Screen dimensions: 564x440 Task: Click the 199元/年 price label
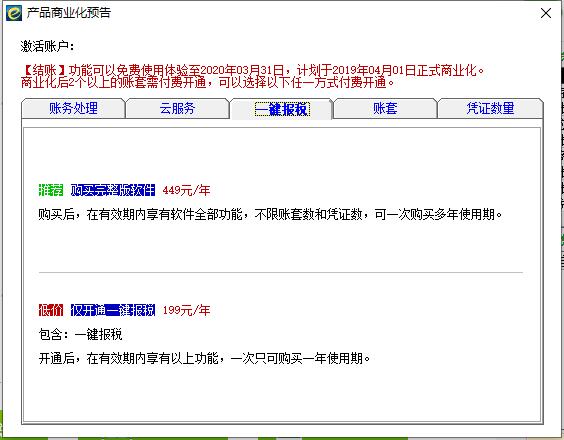click(x=186, y=310)
